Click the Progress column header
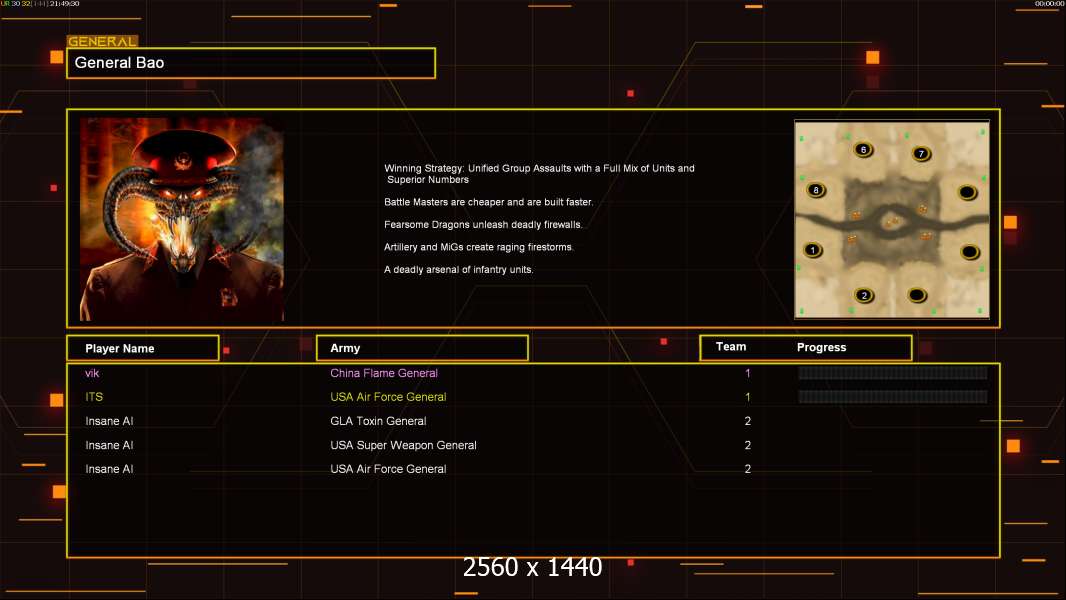The image size is (1066, 600). [x=821, y=347]
